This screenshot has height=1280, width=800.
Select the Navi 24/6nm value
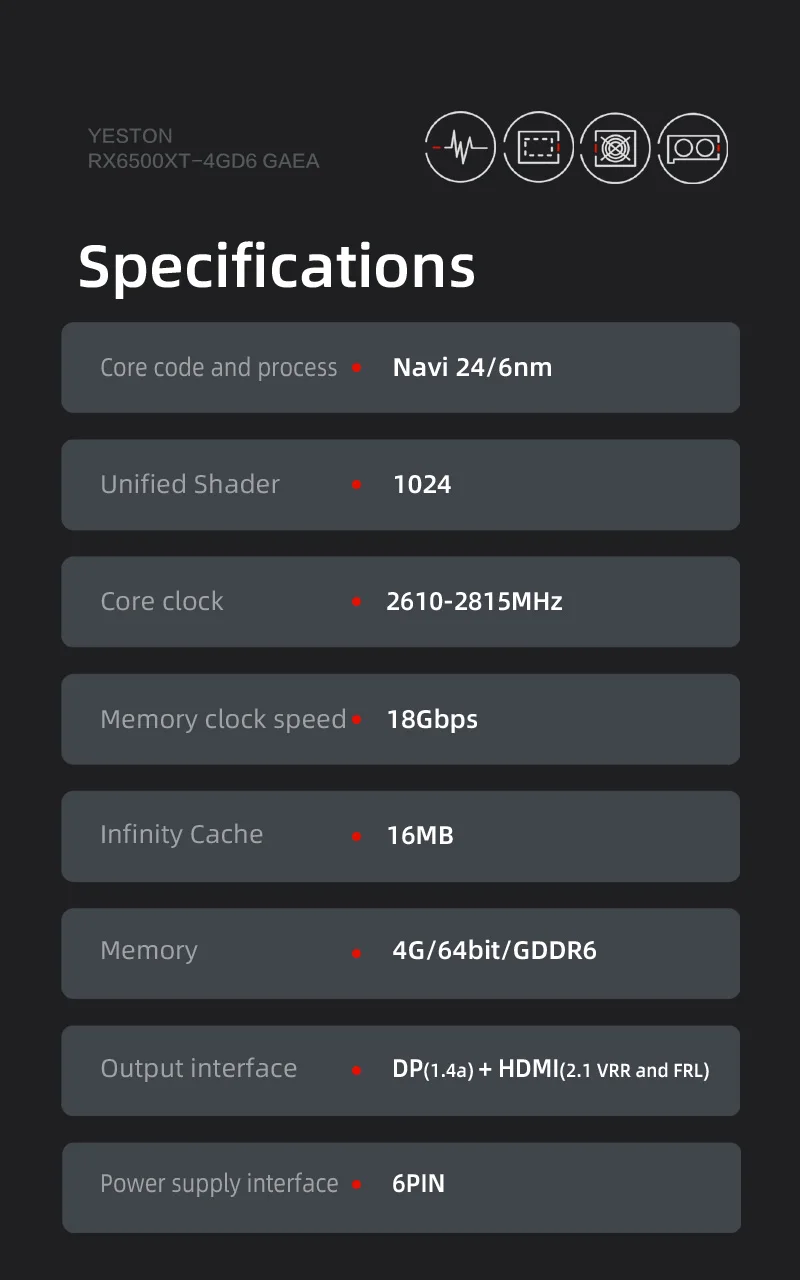[x=472, y=367]
